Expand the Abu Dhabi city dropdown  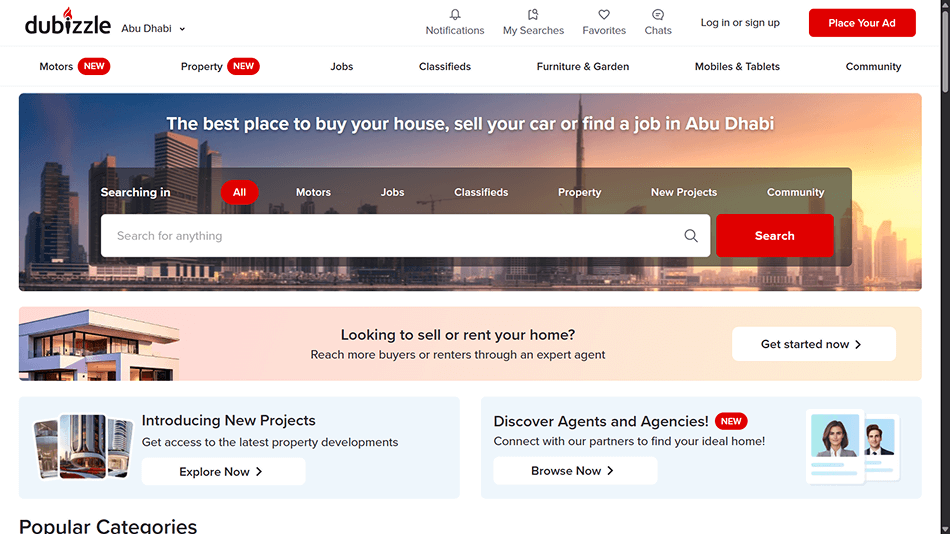tap(153, 29)
